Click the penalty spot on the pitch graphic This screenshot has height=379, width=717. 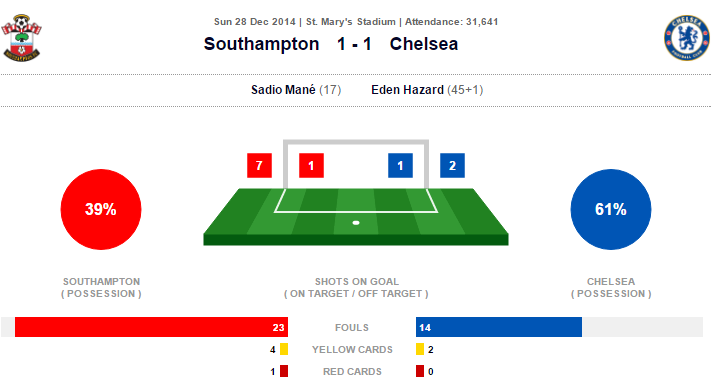click(x=356, y=223)
